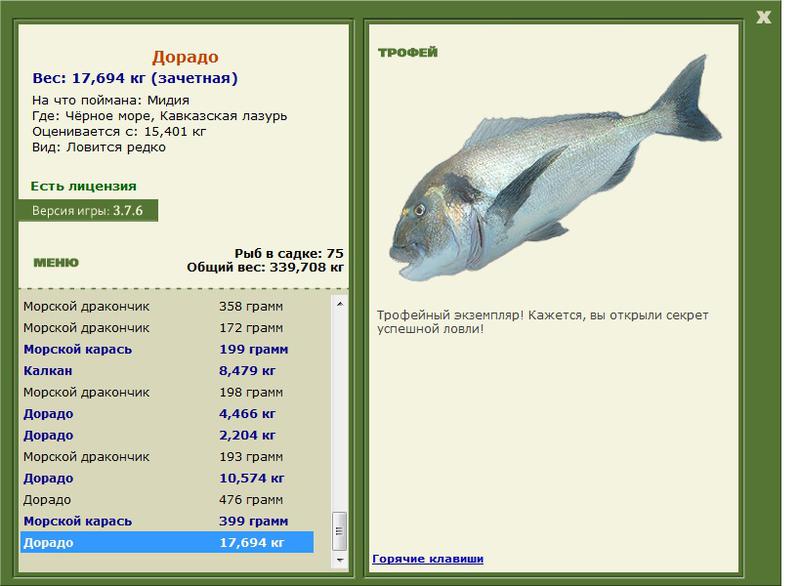Select the Дорадо 2,204 кг row
The width and height of the screenshot is (800, 586).
[167, 436]
